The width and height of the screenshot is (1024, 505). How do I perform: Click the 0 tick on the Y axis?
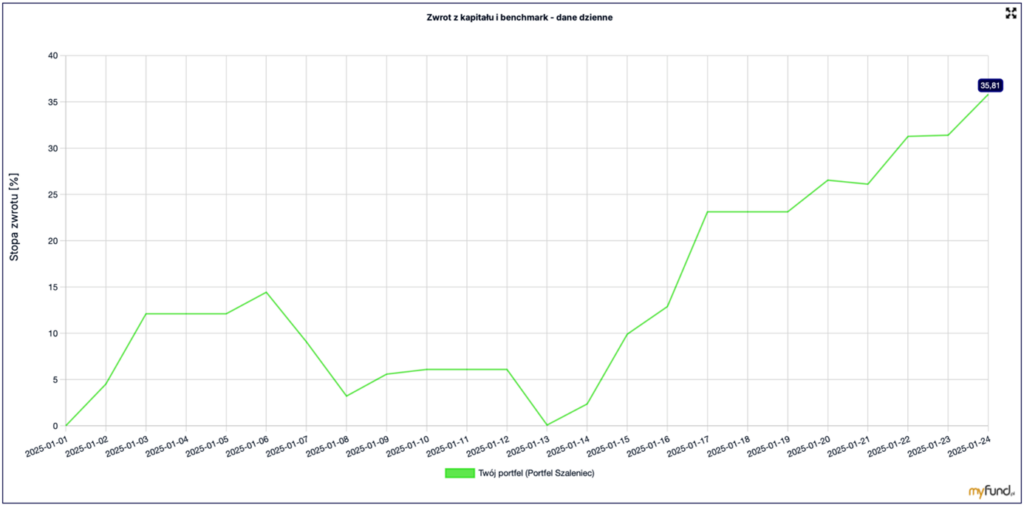coord(55,426)
